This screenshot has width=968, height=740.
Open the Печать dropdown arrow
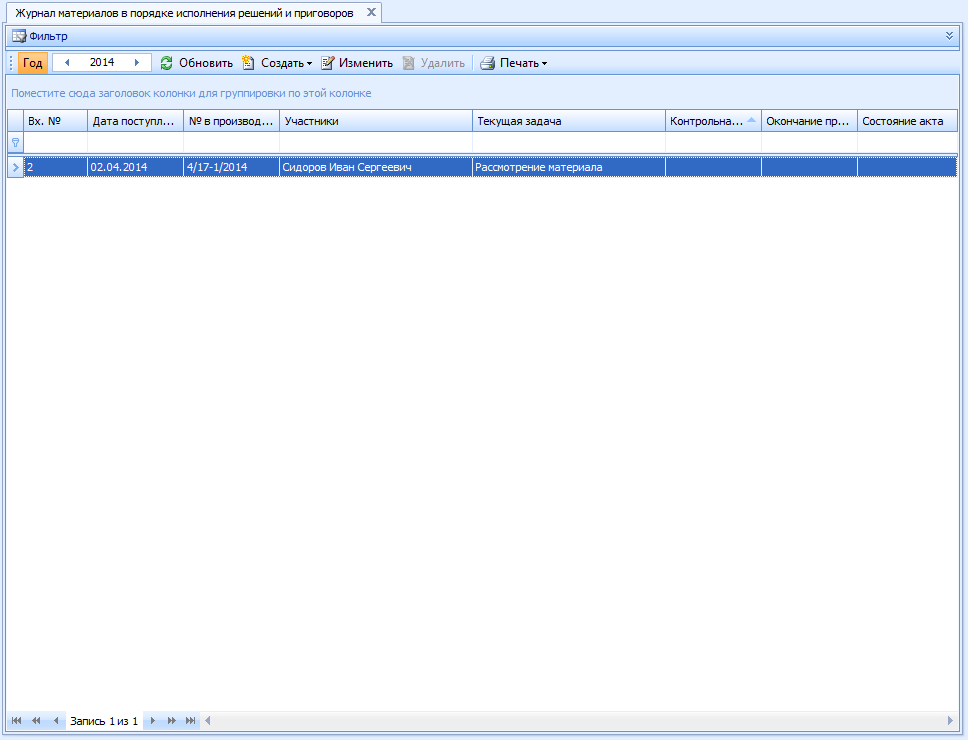point(544,64)
